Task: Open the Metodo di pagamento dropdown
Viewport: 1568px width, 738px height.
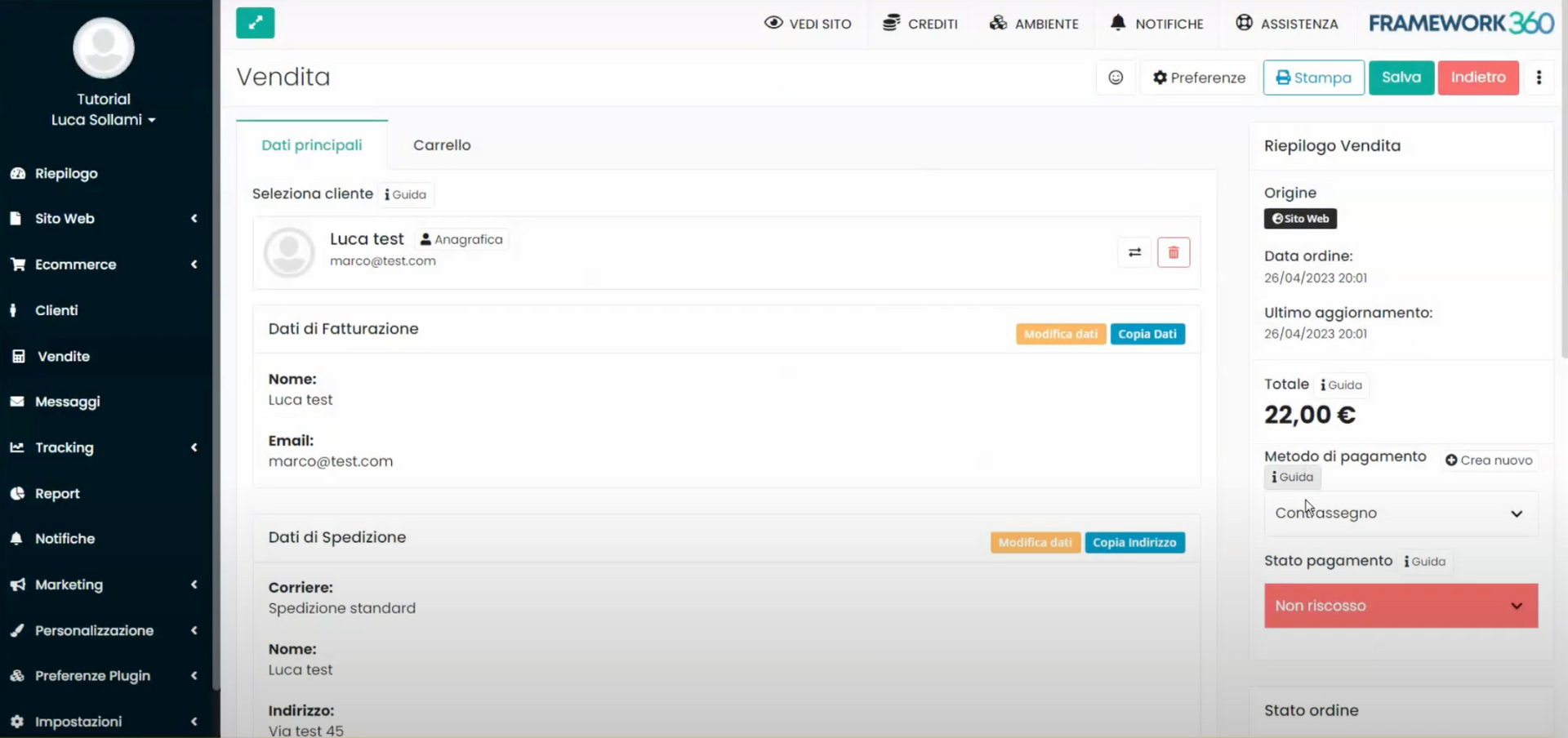Action: 1399,513
